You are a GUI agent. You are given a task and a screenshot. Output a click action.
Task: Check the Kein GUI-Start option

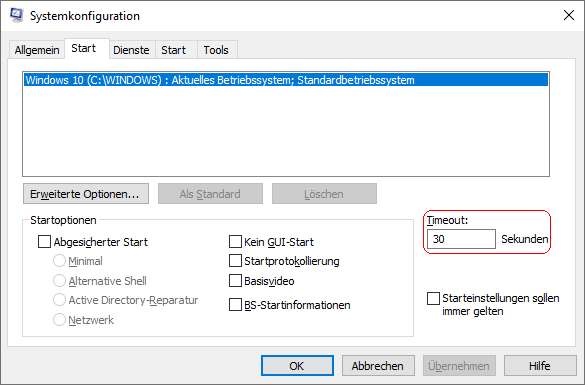[x=235, y=242]
